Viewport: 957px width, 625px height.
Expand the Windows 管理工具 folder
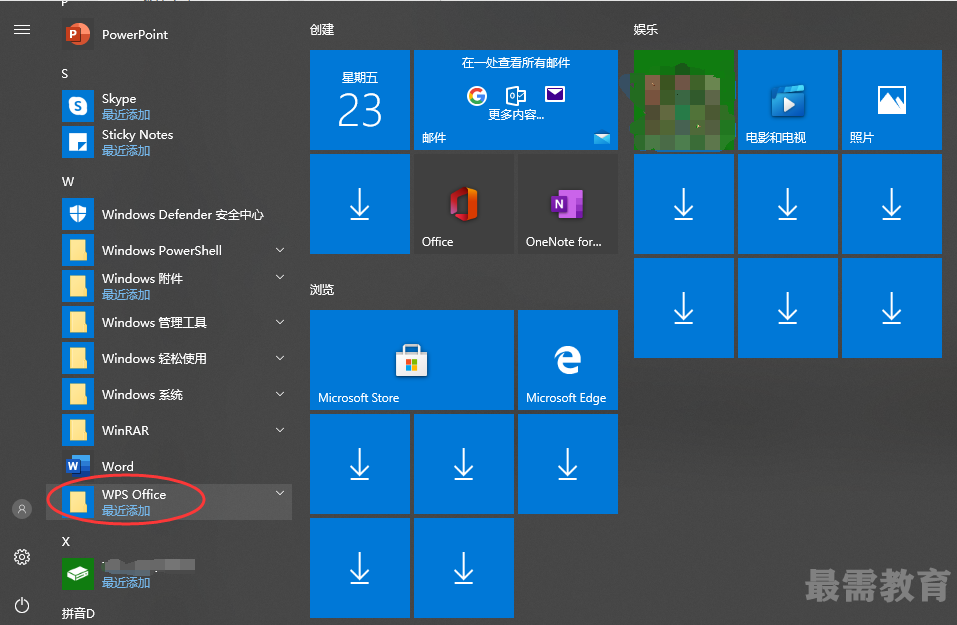coord(280,322)
